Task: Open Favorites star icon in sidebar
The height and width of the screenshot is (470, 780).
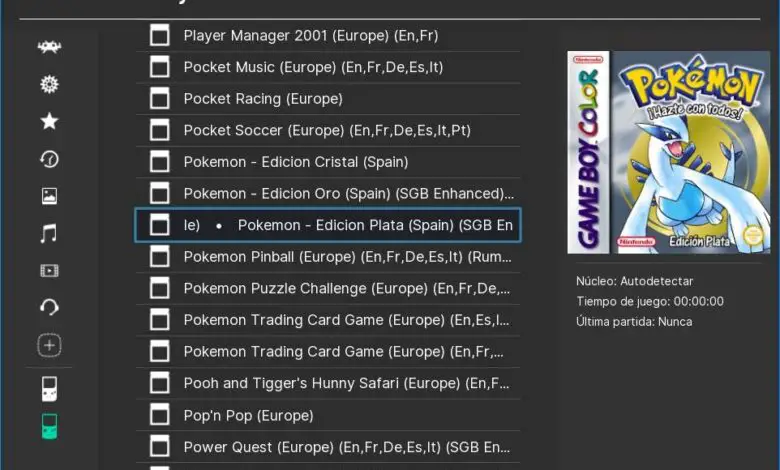Action: pyautogui.click(x=49, y=121)
